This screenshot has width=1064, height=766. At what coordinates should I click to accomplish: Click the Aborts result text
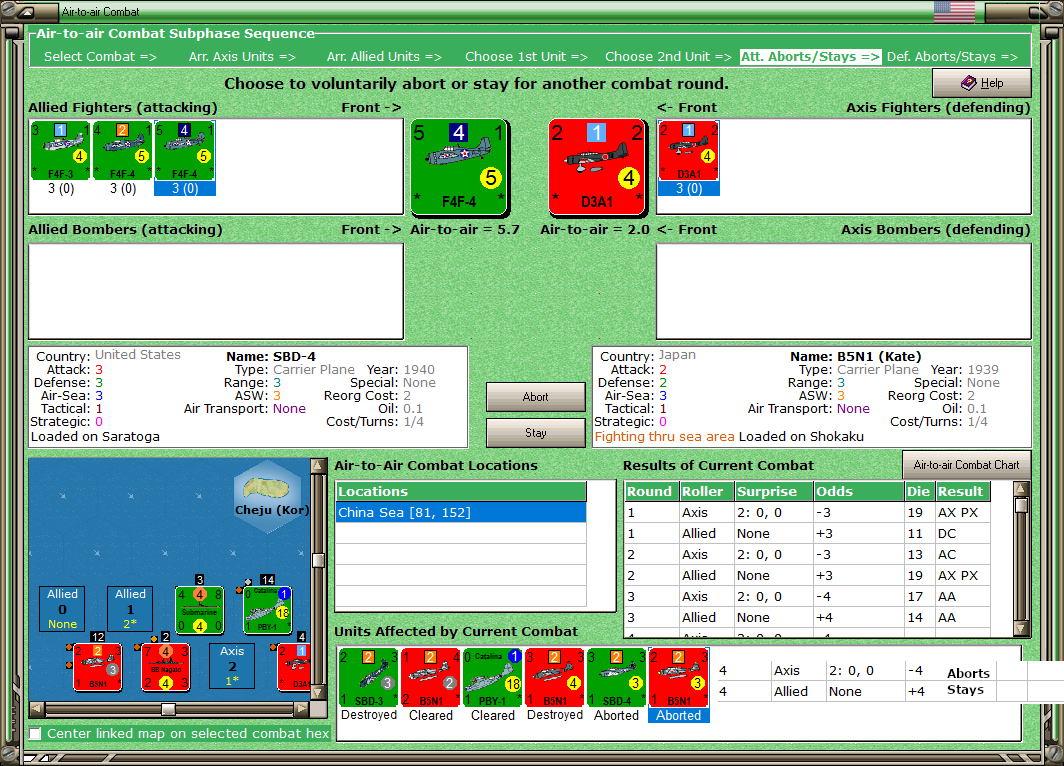[x=968, y=674]
